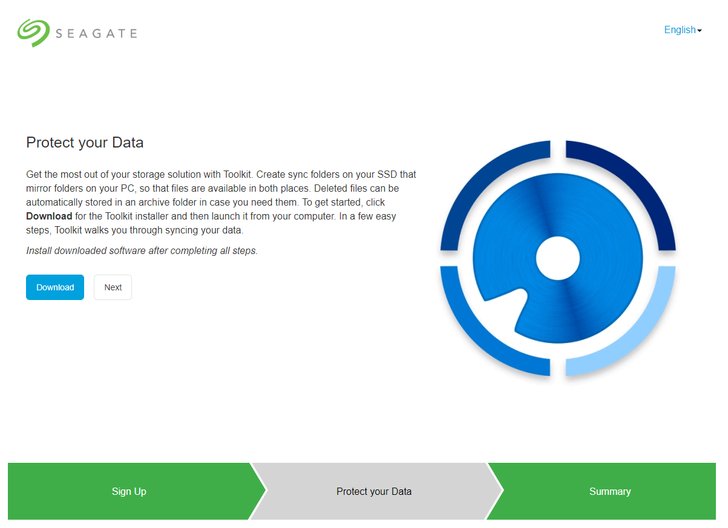Click the blue Toolkit disc graphic

pyautogui.click(x=558, y=258)
